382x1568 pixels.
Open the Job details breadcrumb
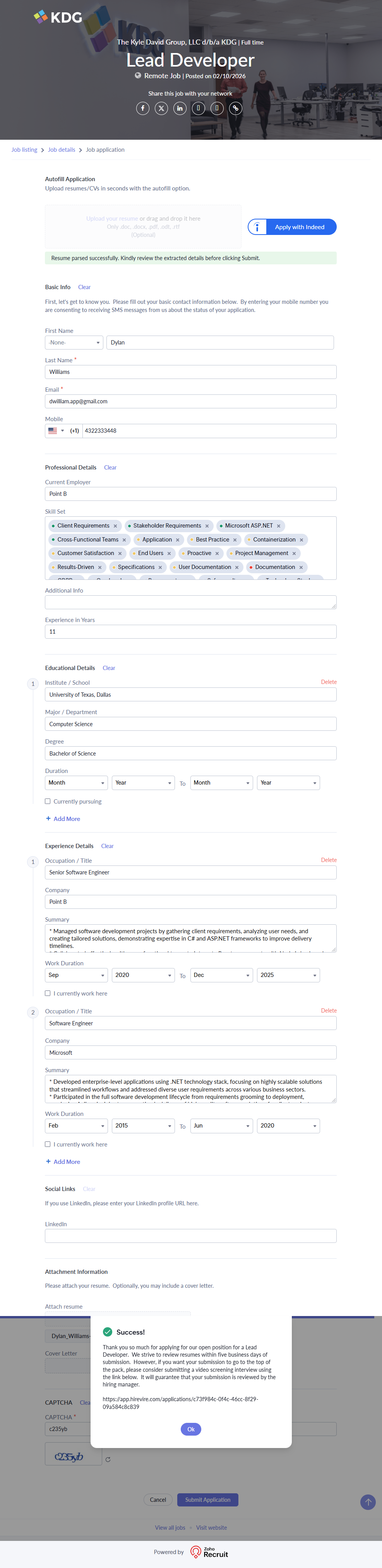click(62, 150)
